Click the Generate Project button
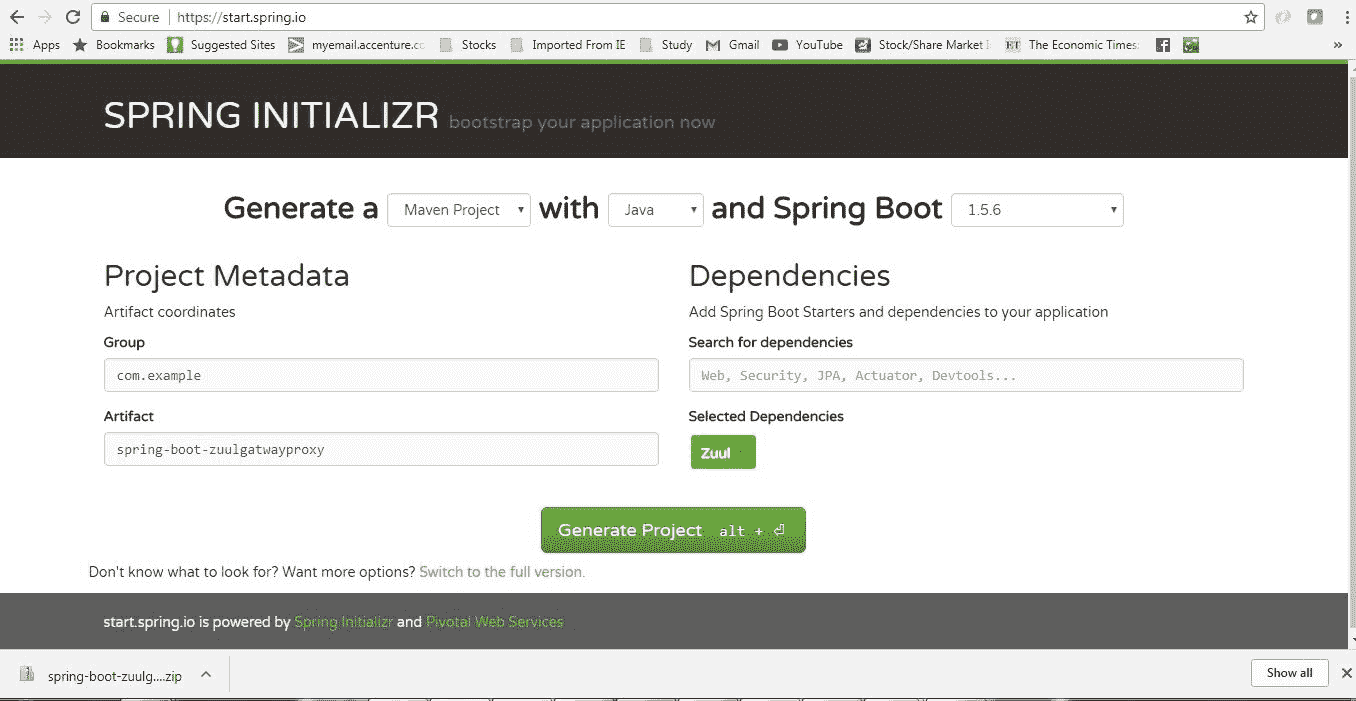Image resolution: width=1356 pixels, height=701 pixels. (x=673, y=530)
